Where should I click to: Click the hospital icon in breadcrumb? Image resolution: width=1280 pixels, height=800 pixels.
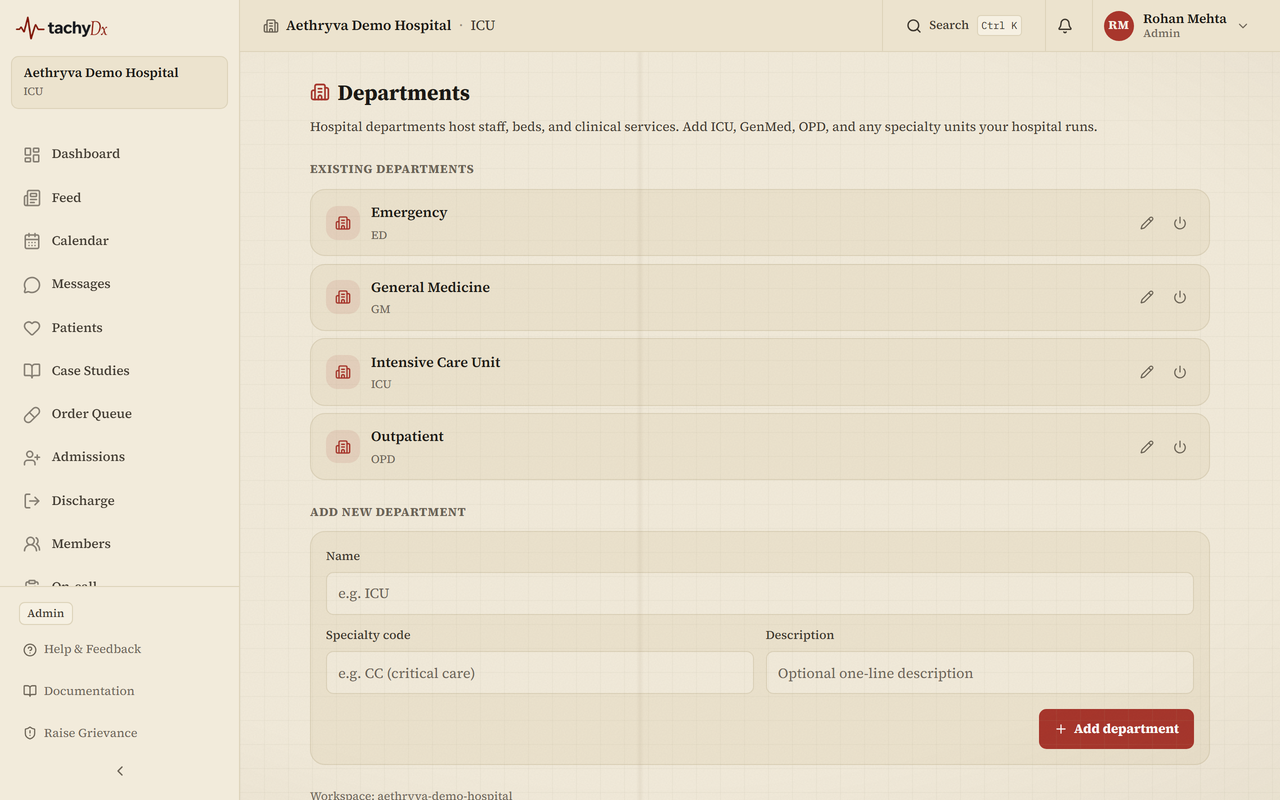point(271,26)
